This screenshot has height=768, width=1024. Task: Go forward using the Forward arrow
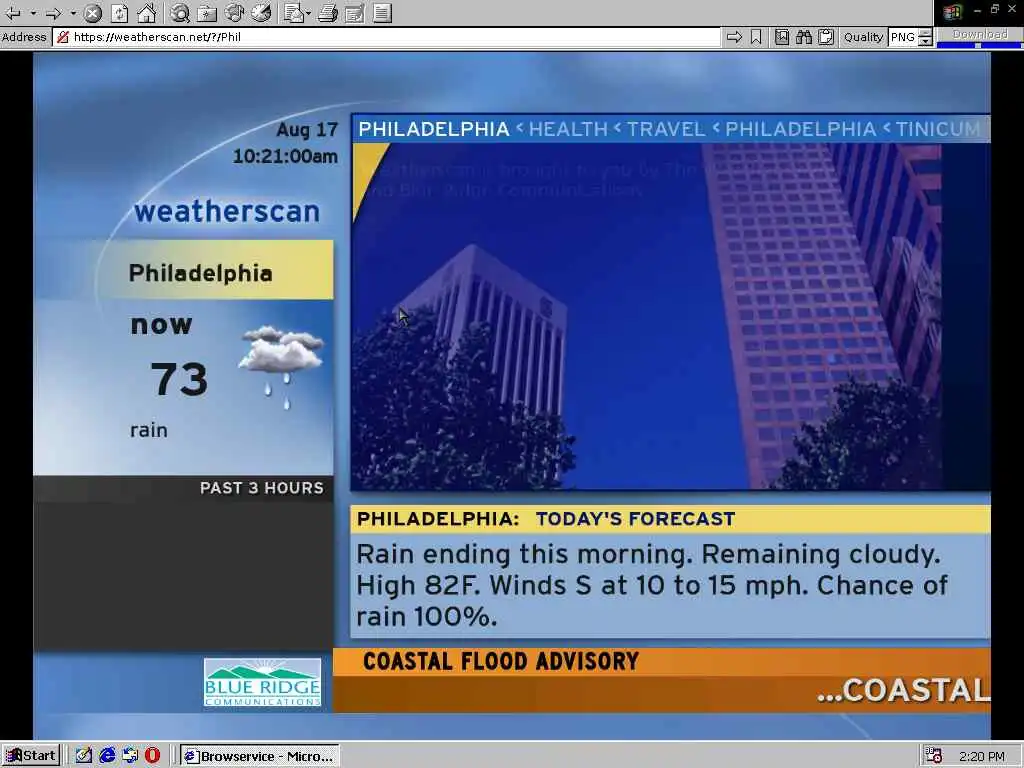(x=54, y=12)
